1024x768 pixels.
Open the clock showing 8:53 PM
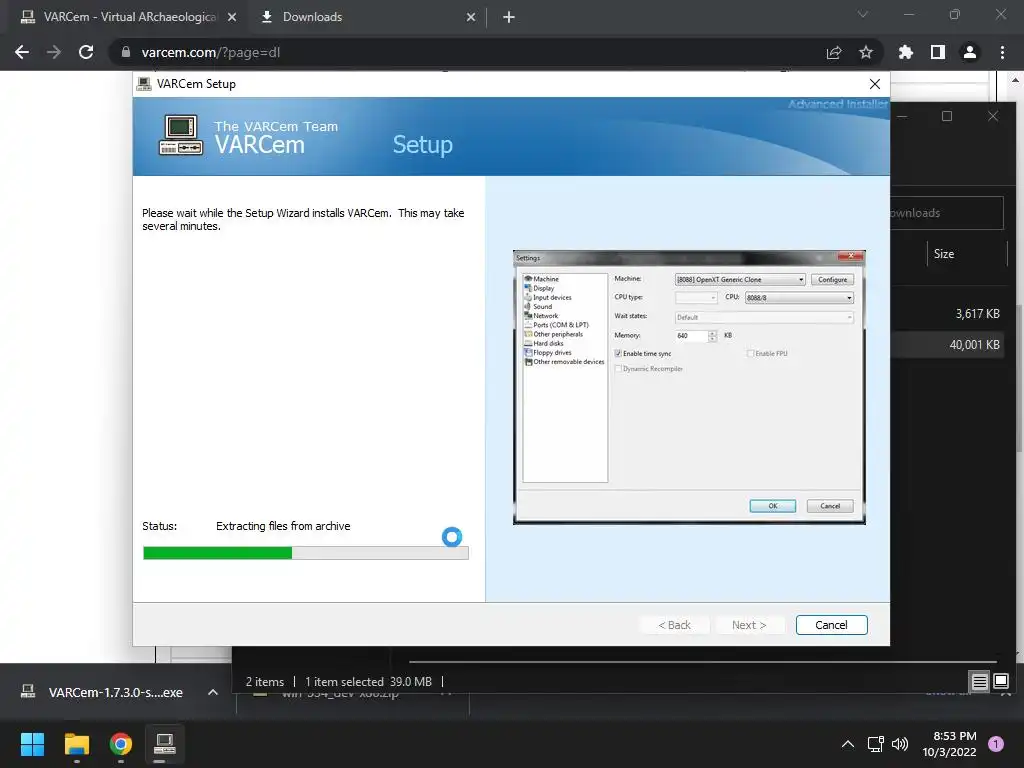tap(949, 744)
